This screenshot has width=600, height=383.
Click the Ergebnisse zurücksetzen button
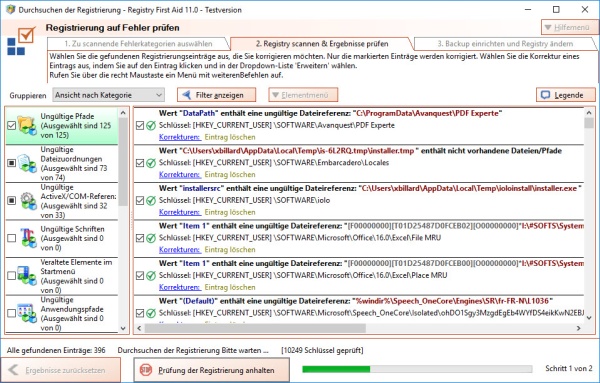click(61, 370)
